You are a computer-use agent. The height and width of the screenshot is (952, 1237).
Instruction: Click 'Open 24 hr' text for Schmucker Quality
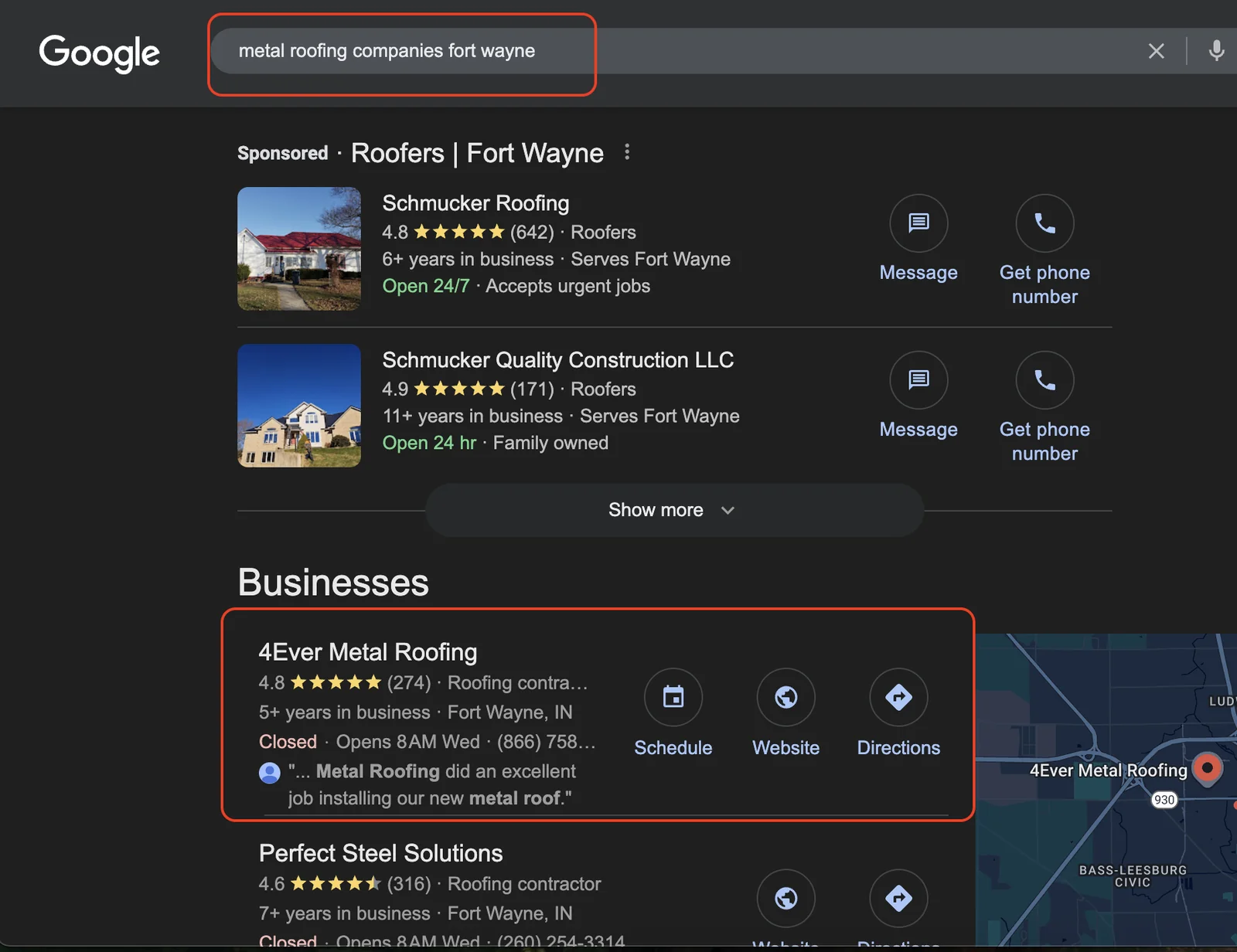click(x=429, y=443)
